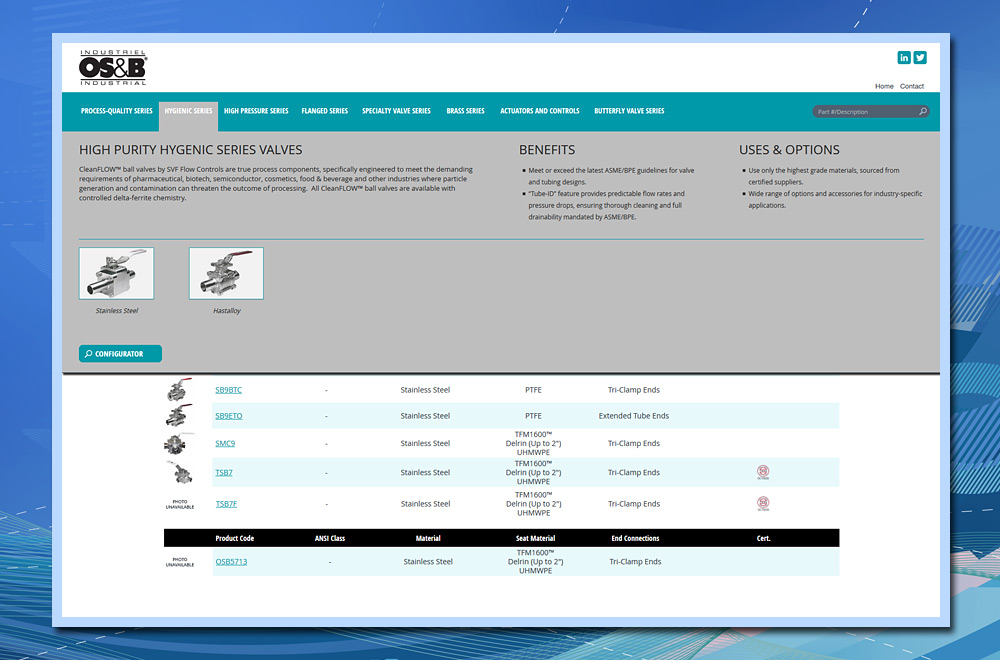Click the Material column header

pos(428,538)
